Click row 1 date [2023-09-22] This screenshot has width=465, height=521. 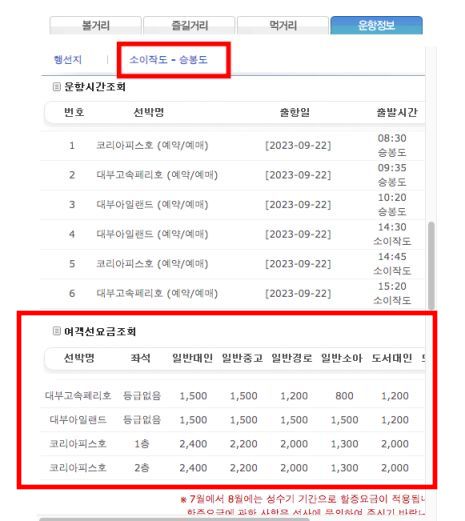click(x=298, y=145)
